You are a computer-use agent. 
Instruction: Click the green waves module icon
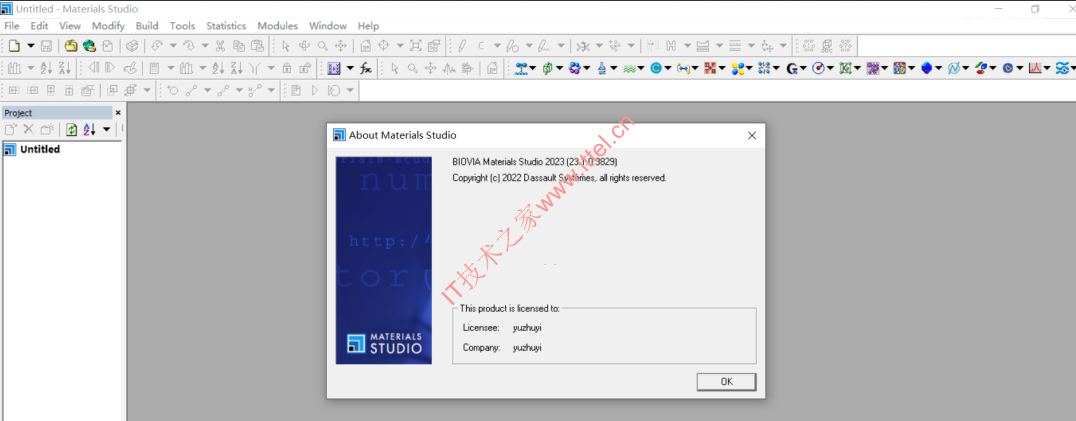[630, 68]
